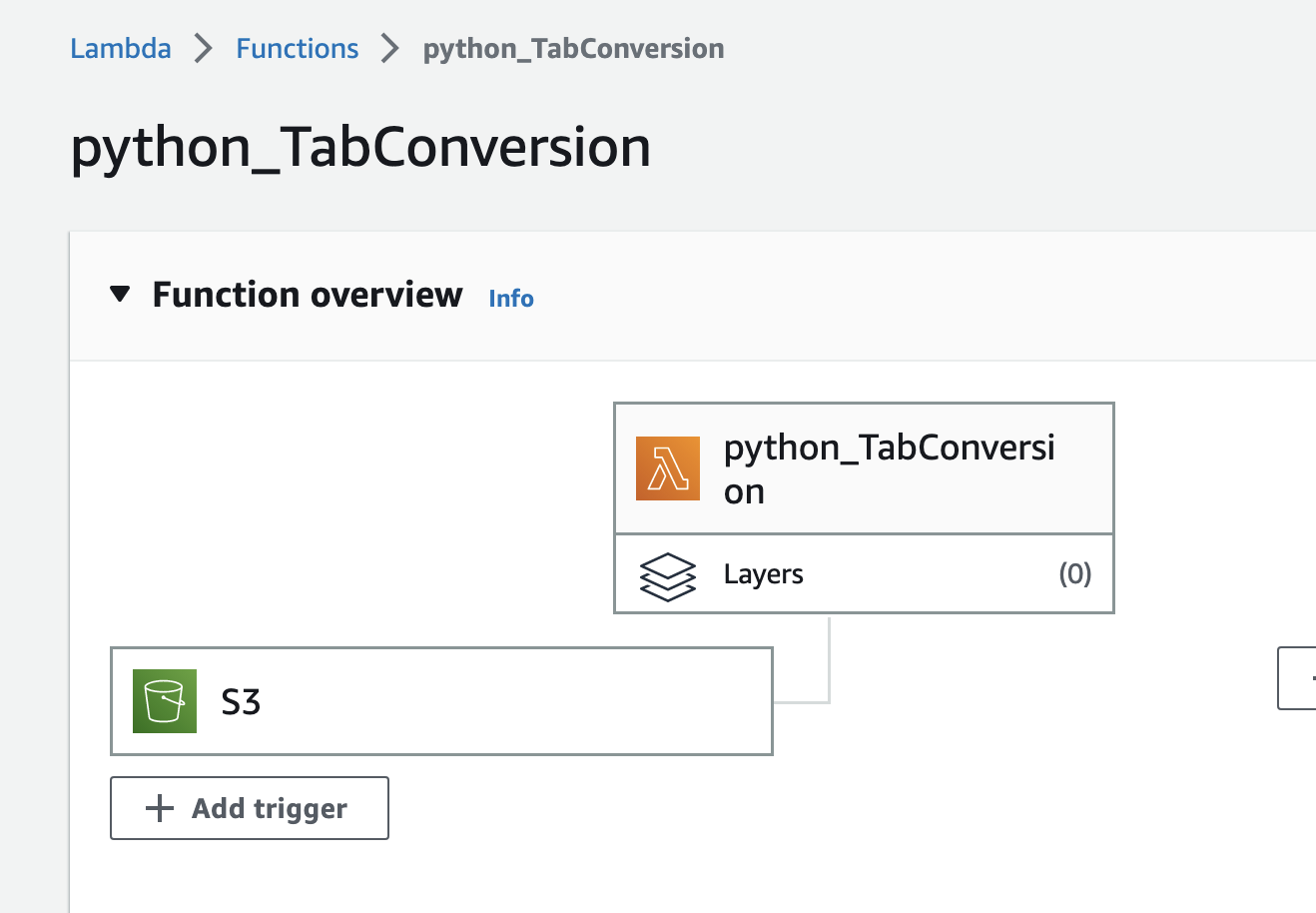Viewport: 1316px width, 913px height.
Task: Open the Info link beside Function overview
Action: [511, 299]
